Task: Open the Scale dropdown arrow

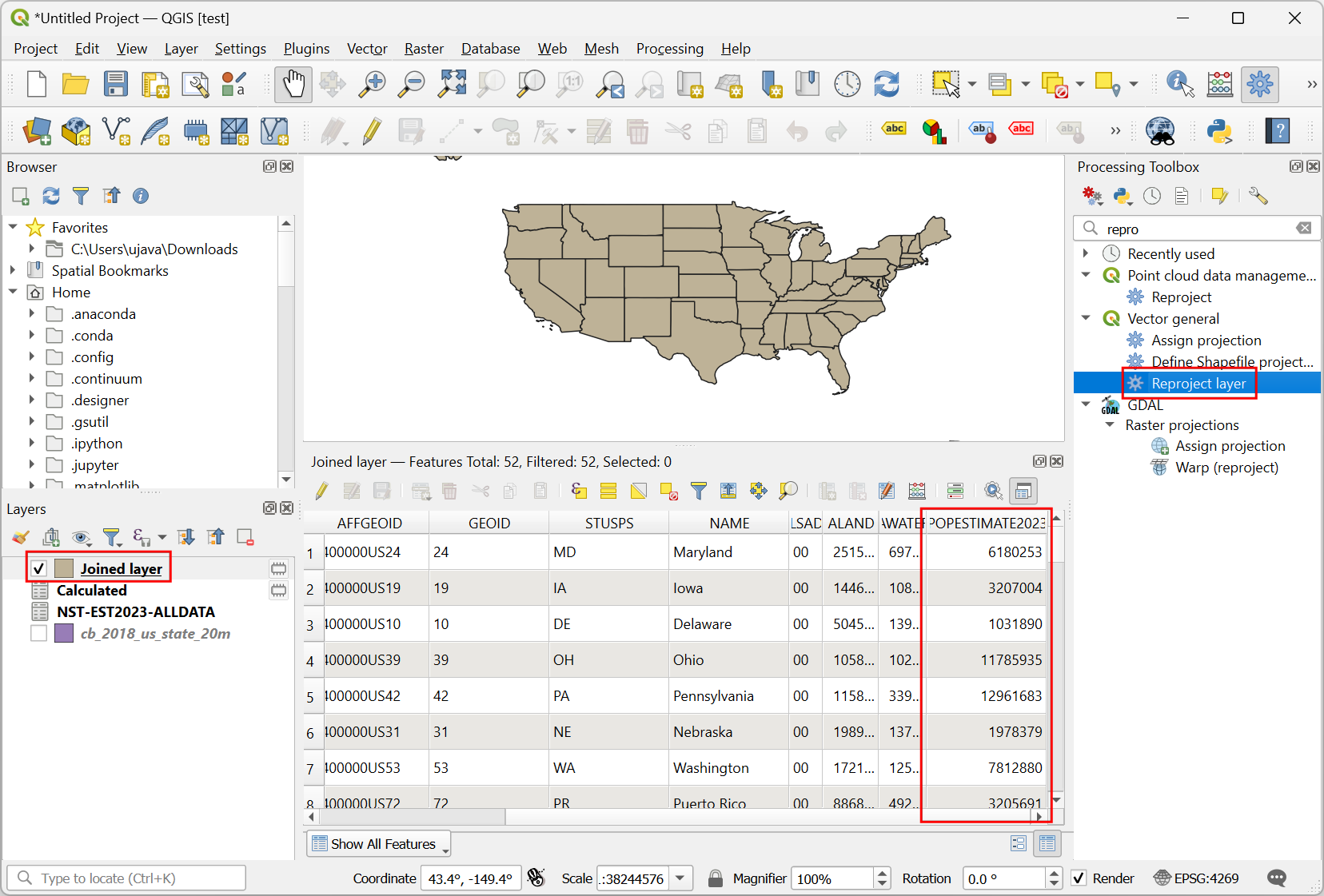Action: tap(680, 878)
